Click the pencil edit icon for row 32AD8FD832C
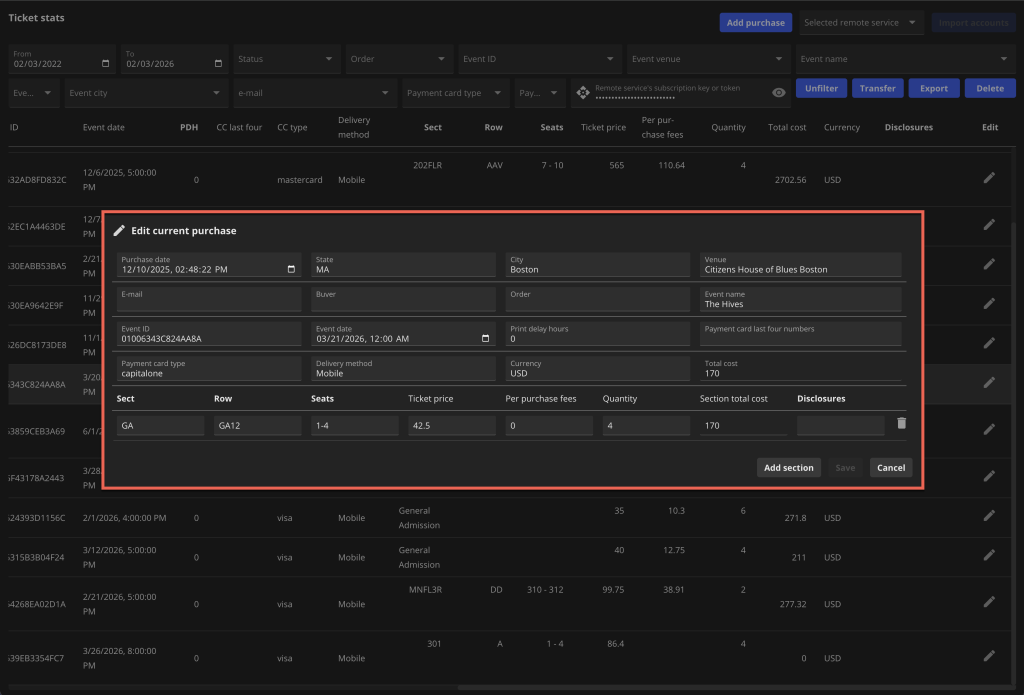This screenshot has height=695, width=1024. (989, 177)
